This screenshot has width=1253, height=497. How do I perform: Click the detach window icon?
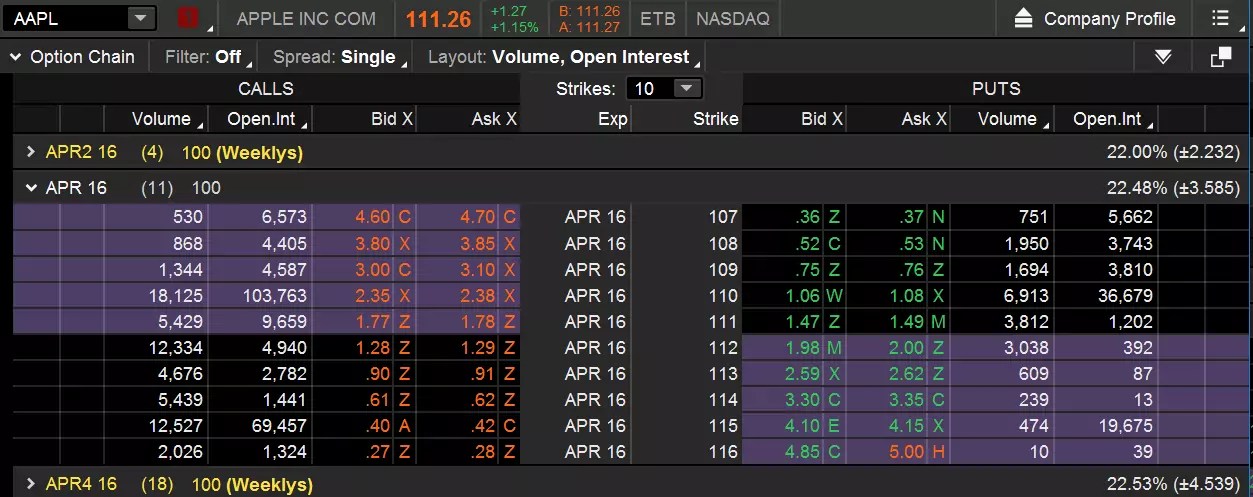coord(1220,57)
